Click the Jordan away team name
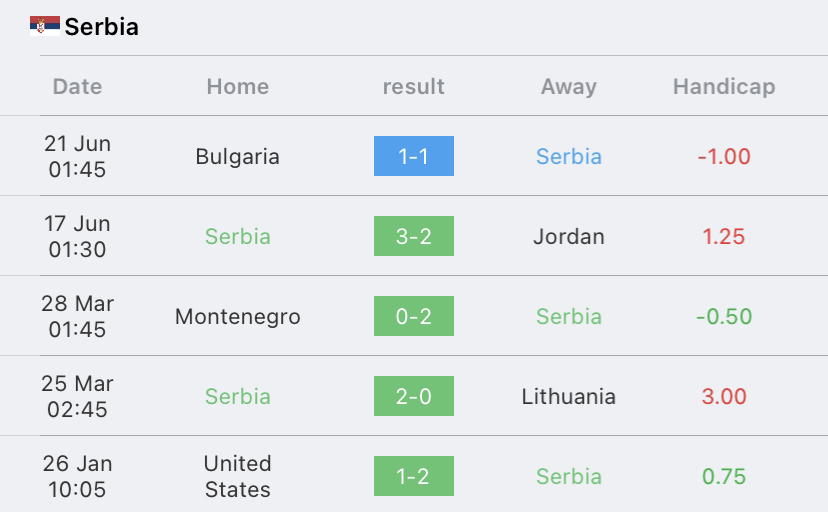 pos(569,236)
